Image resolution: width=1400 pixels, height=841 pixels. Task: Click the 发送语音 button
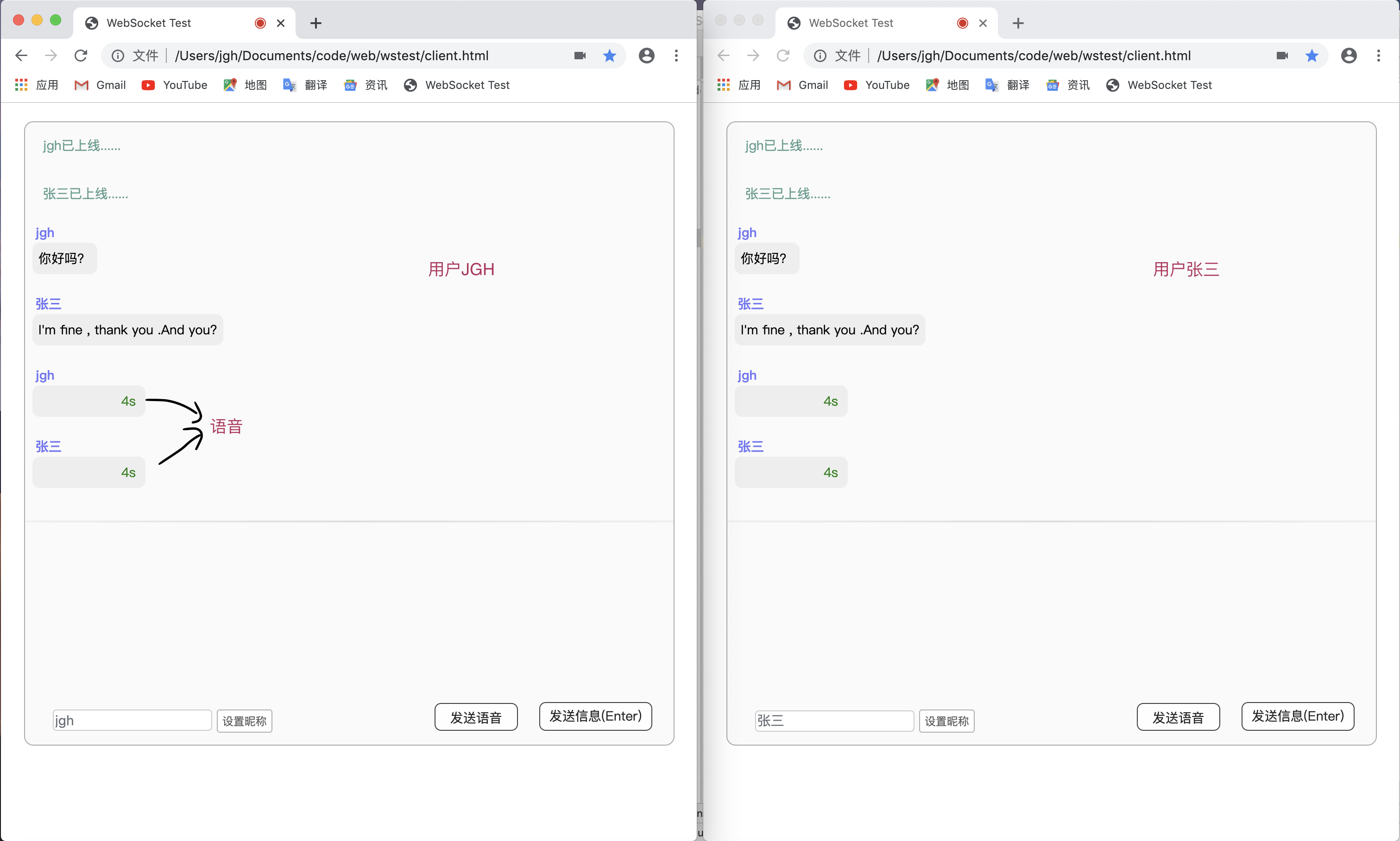pos(476,716)
